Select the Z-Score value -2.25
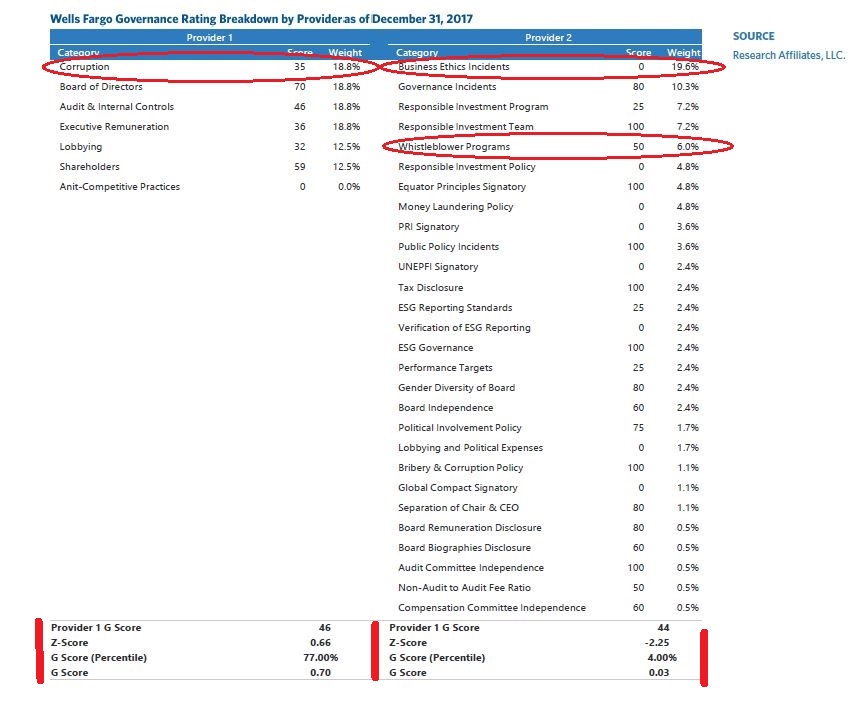861x701 pixels. click(x=657, y=643)
